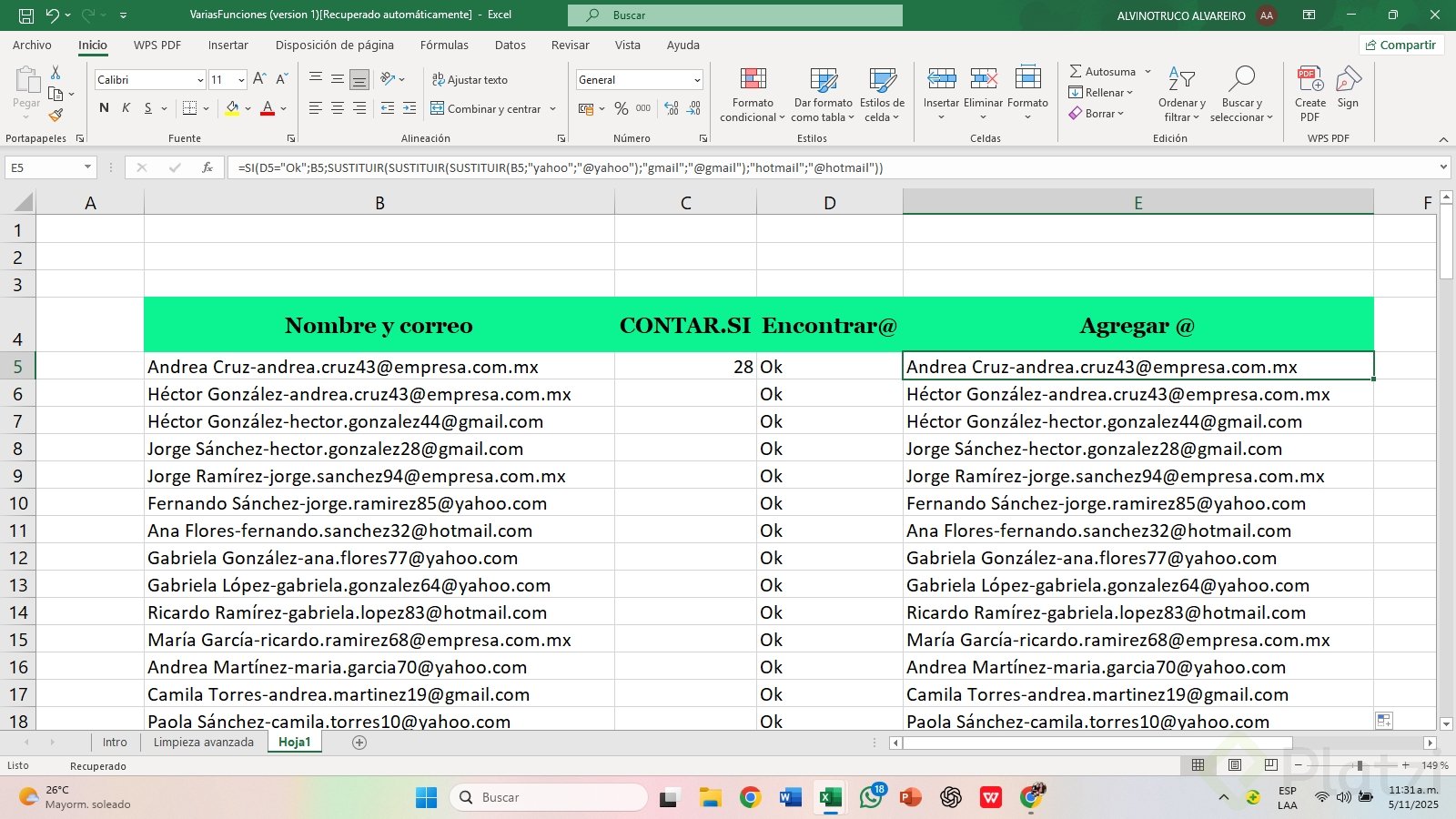Open the WPS PDF Sign tool
1456x819 pixels.
tap(1348, 87)
